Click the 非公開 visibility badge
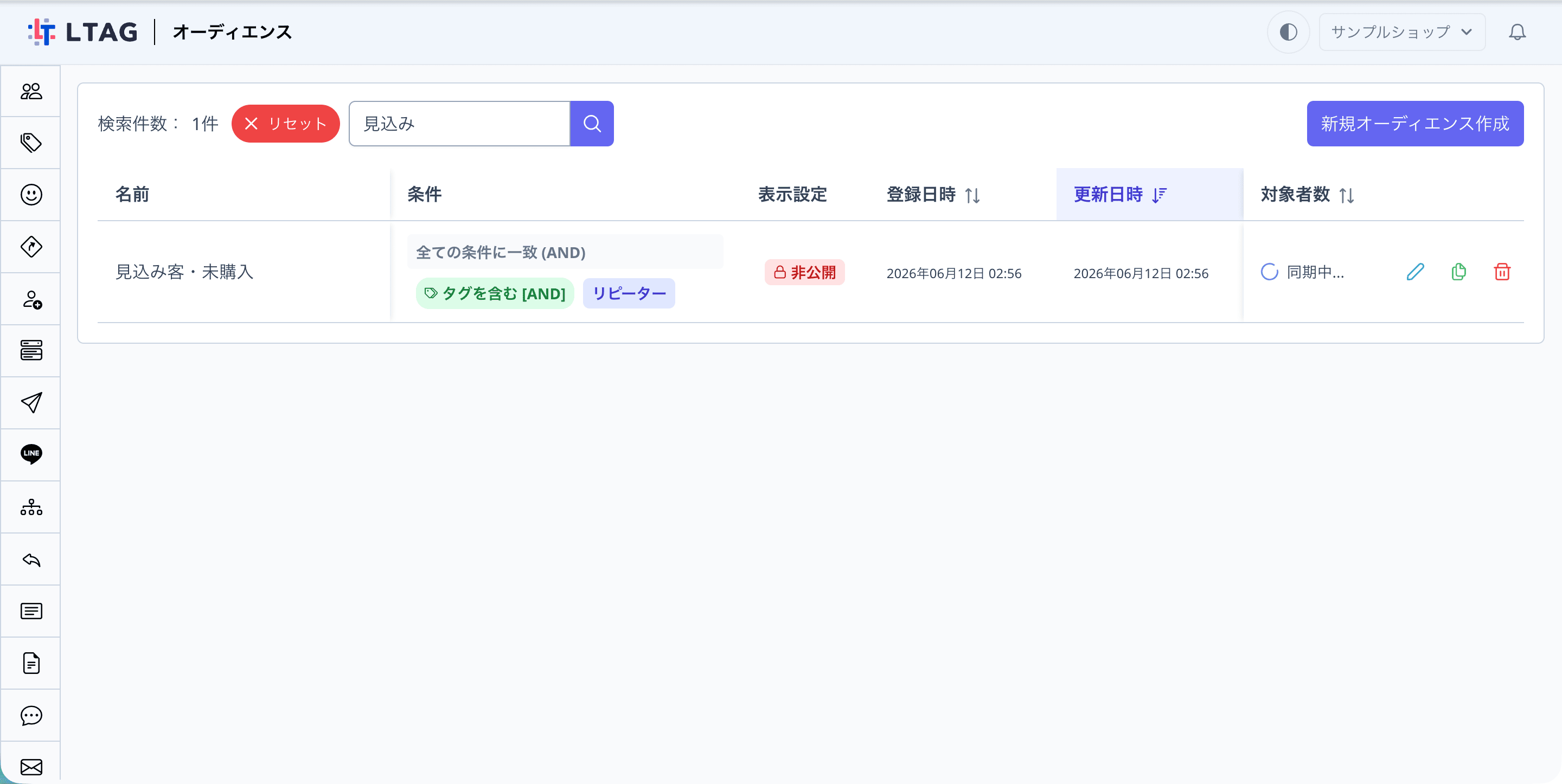 point(804,272)
